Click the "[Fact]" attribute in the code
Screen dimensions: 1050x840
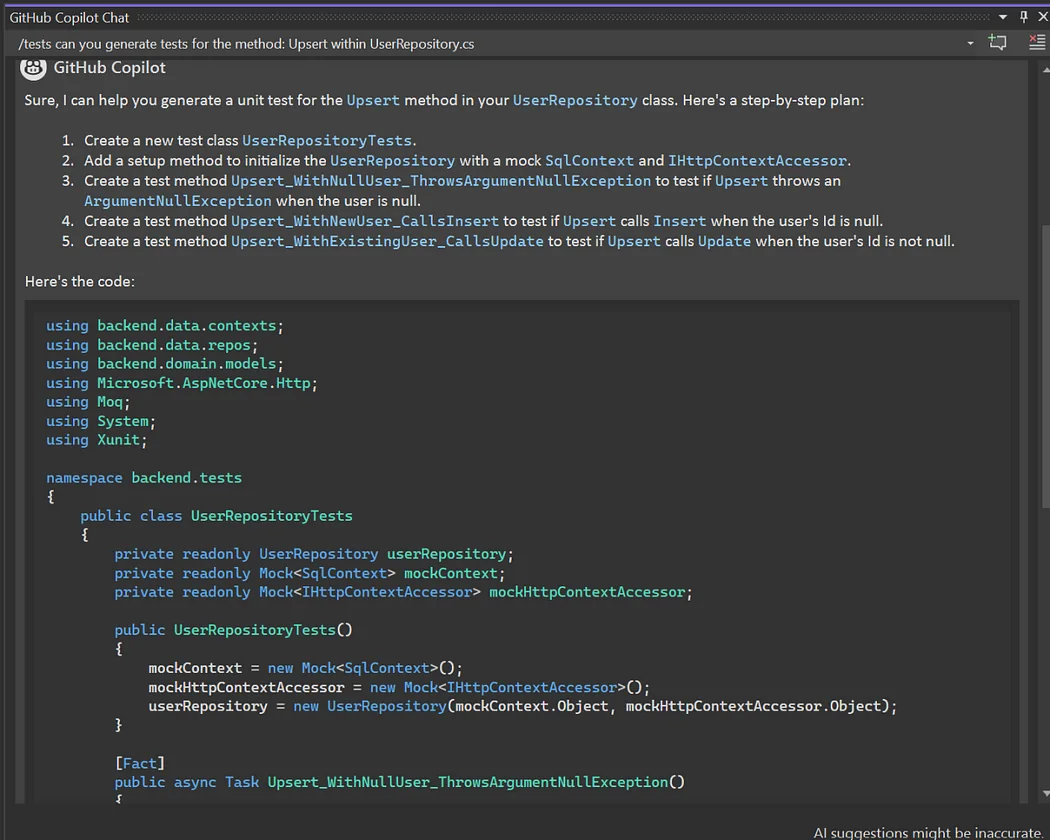(139, 764)
